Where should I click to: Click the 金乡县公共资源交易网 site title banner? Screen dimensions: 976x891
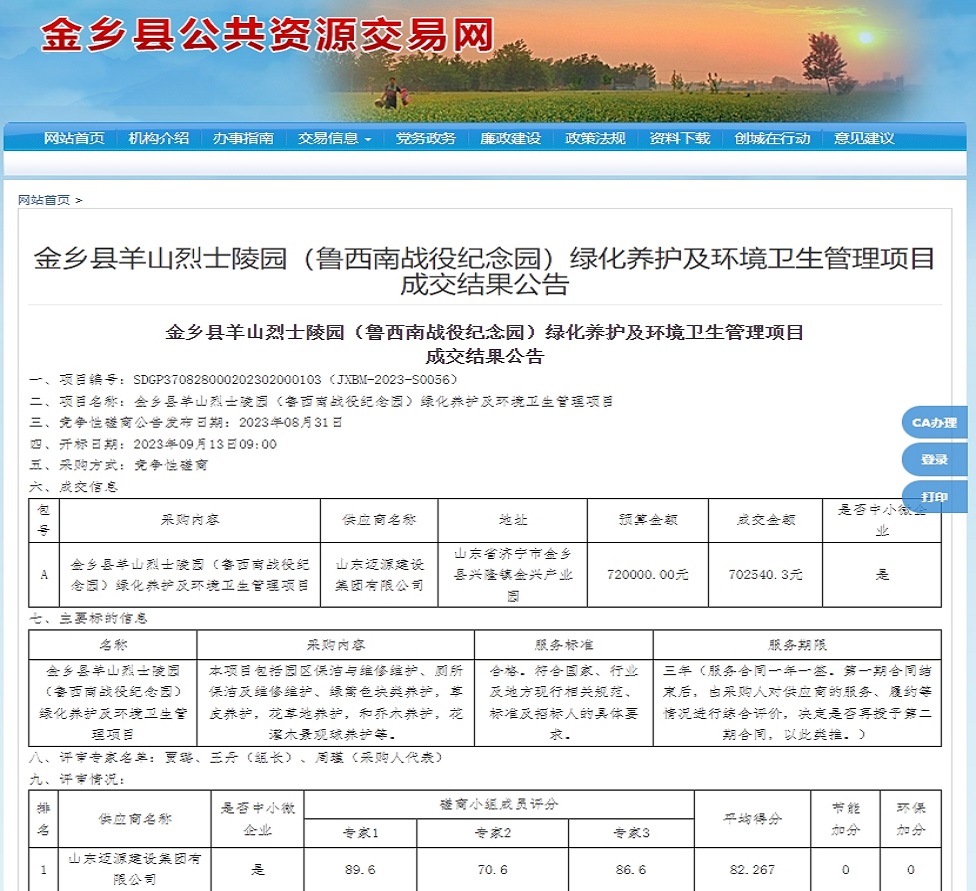268,34
